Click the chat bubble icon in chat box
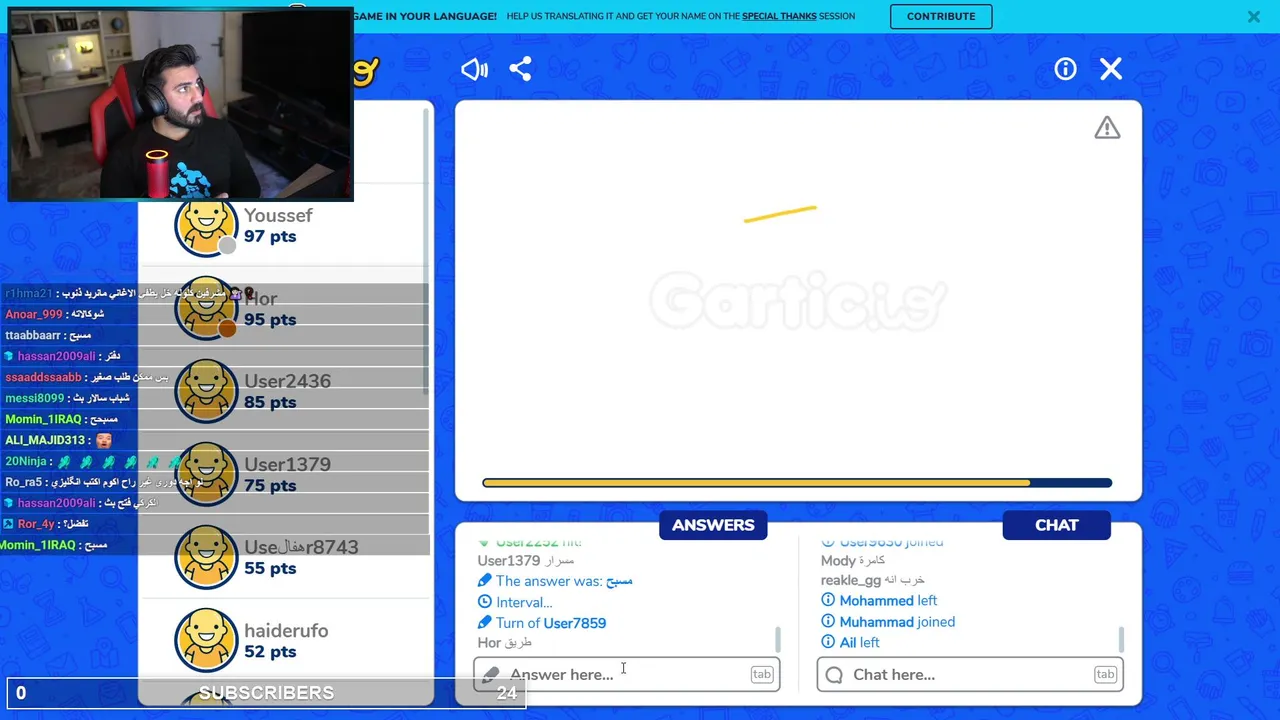This screenshot has width=1280, height=720. click(834, 675)
